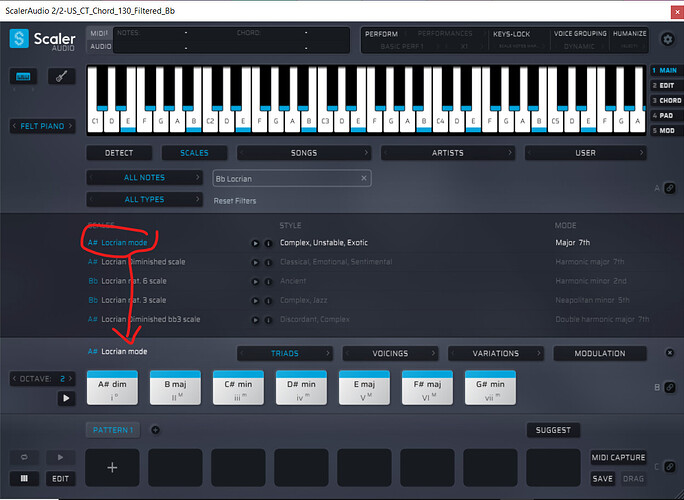Open the TRIADS chord type dropdown
The height and width of the screenshot is (500, 684).
(285, 353)
